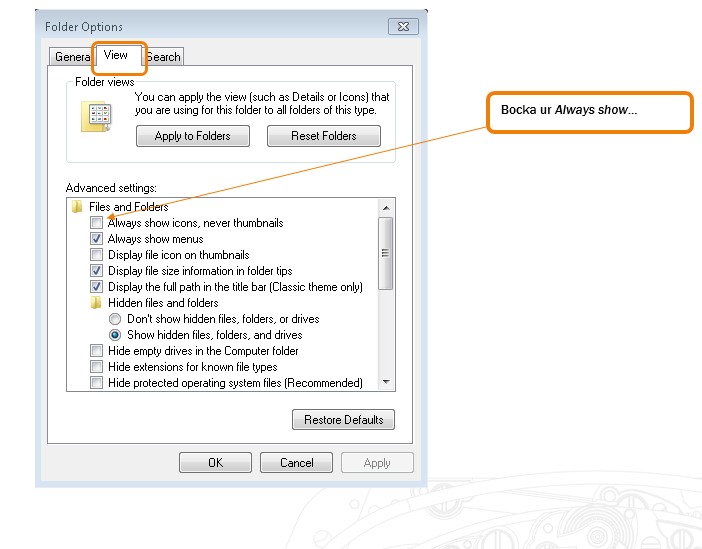Viewport: 702px width, 549px height.
Task: Click the Restore Defaults button
Action: click(343, 420)
